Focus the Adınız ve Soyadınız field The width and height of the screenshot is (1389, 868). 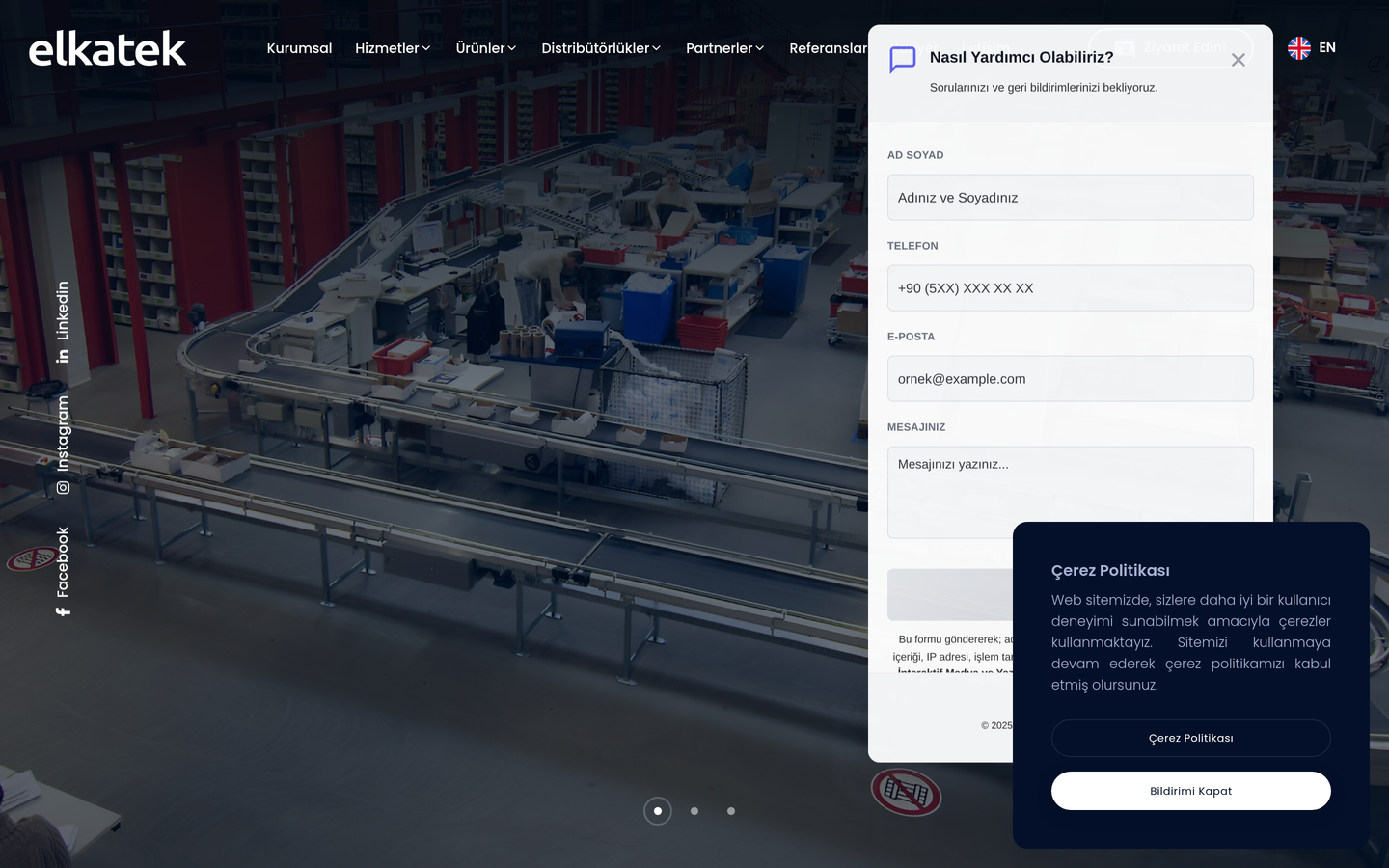click(x=1071, y=198)
